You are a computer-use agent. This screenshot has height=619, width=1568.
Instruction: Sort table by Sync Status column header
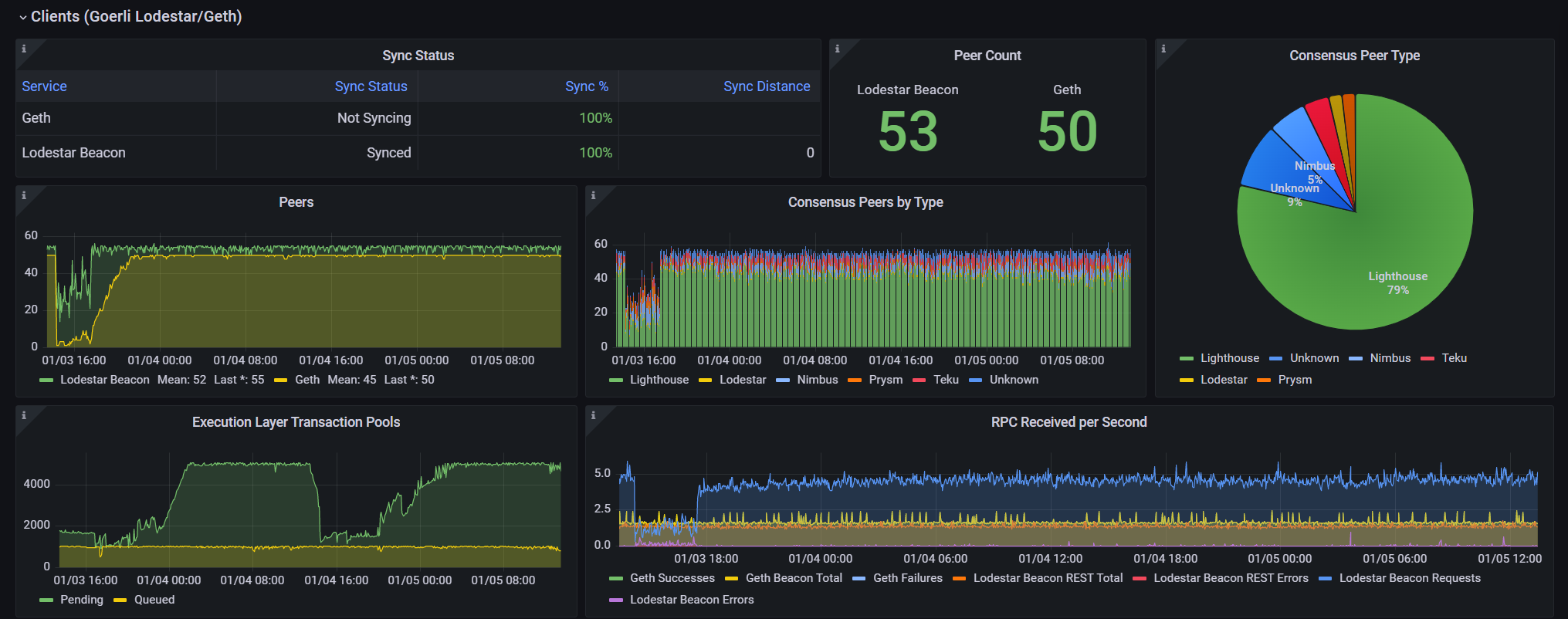(x=371, y=86)
